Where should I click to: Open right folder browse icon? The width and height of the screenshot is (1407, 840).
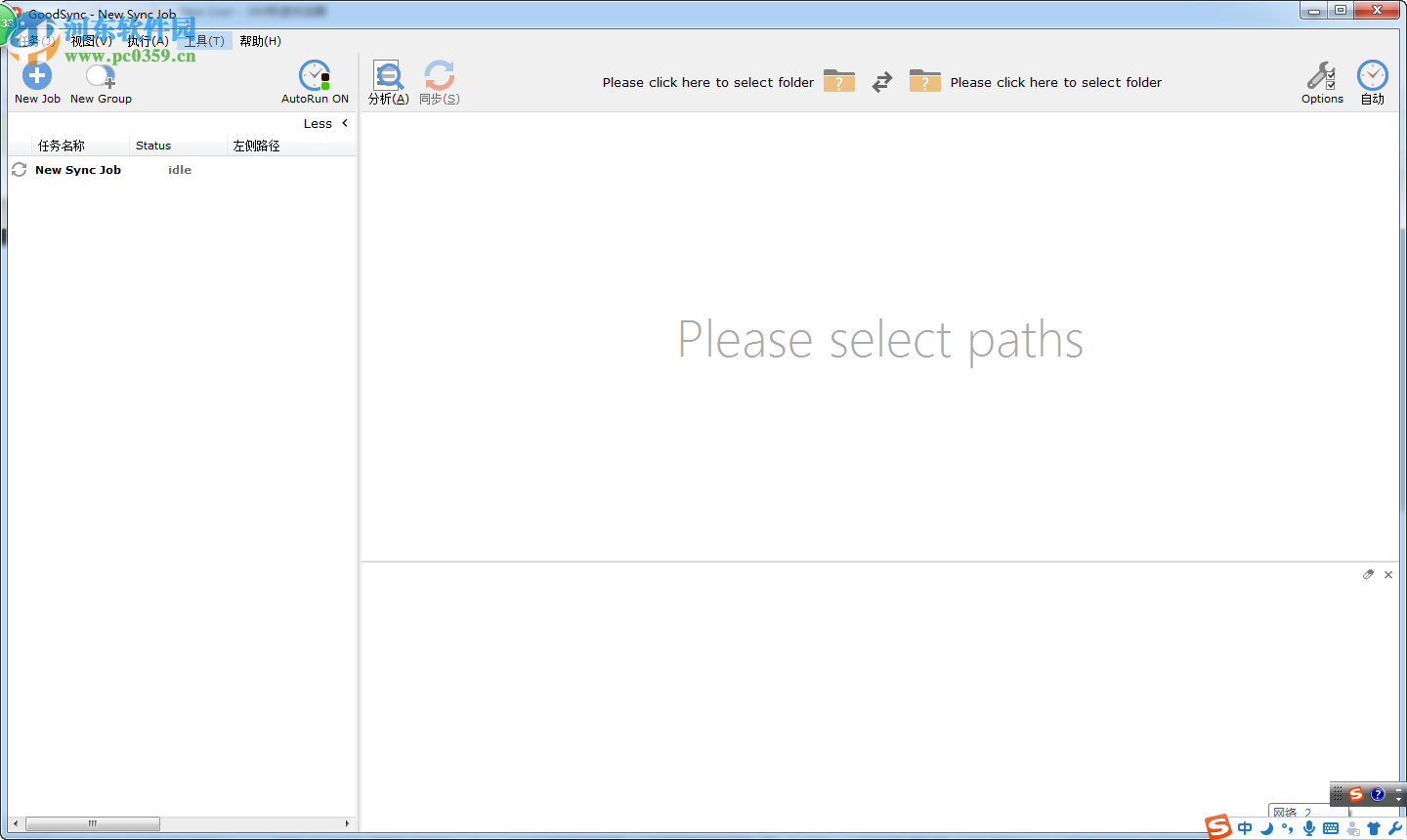click(925, 81)
